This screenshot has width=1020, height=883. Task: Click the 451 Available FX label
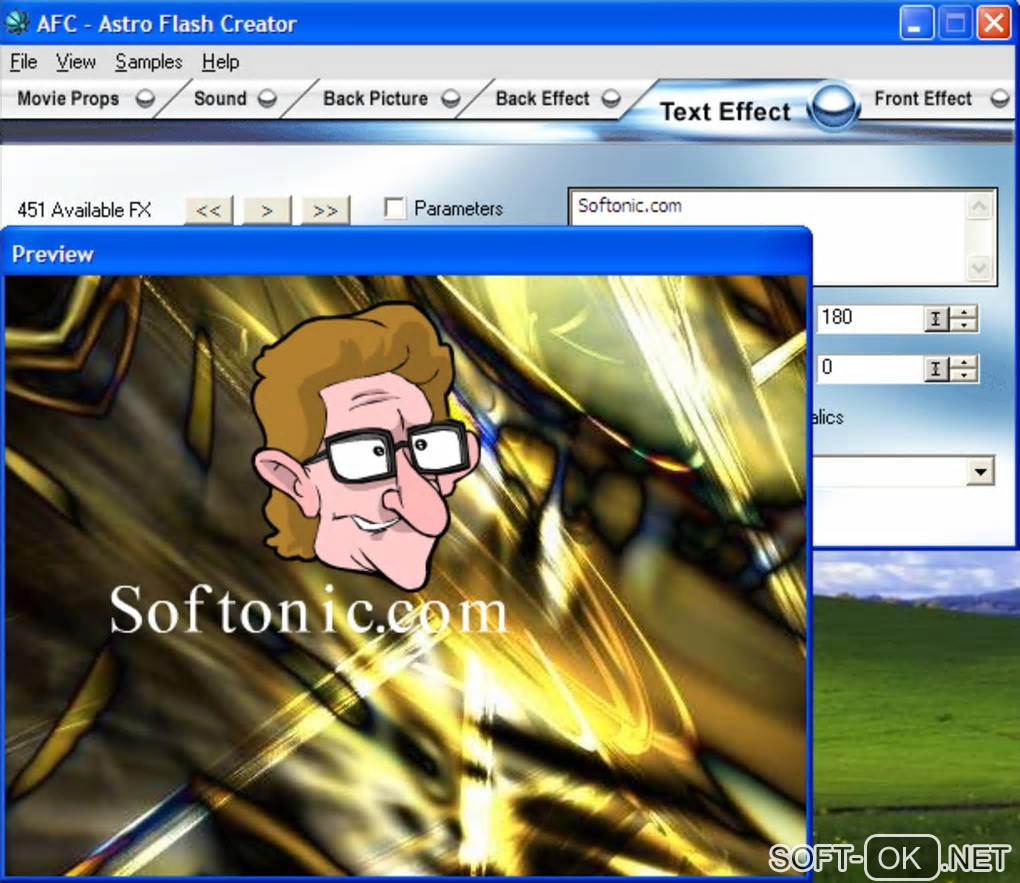pos(84,210)
